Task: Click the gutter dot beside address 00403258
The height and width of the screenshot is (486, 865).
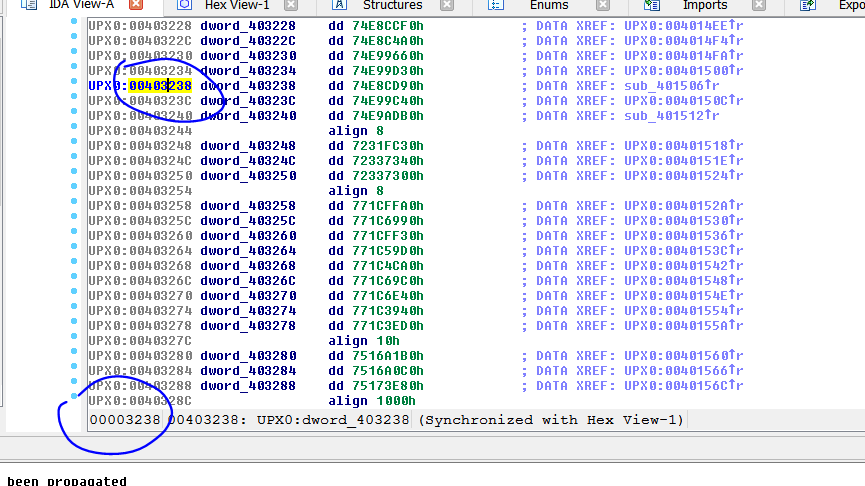Action: [74, 206]
